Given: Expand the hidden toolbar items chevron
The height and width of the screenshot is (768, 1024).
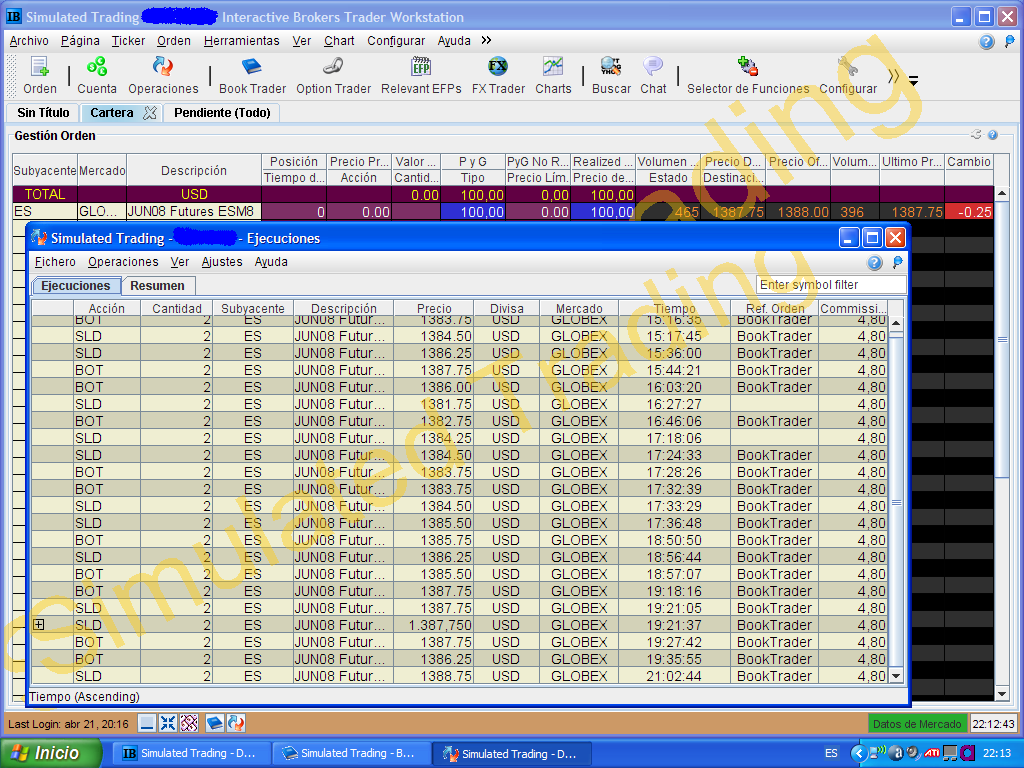Looking at the screenshot, I should click(893, 77).
